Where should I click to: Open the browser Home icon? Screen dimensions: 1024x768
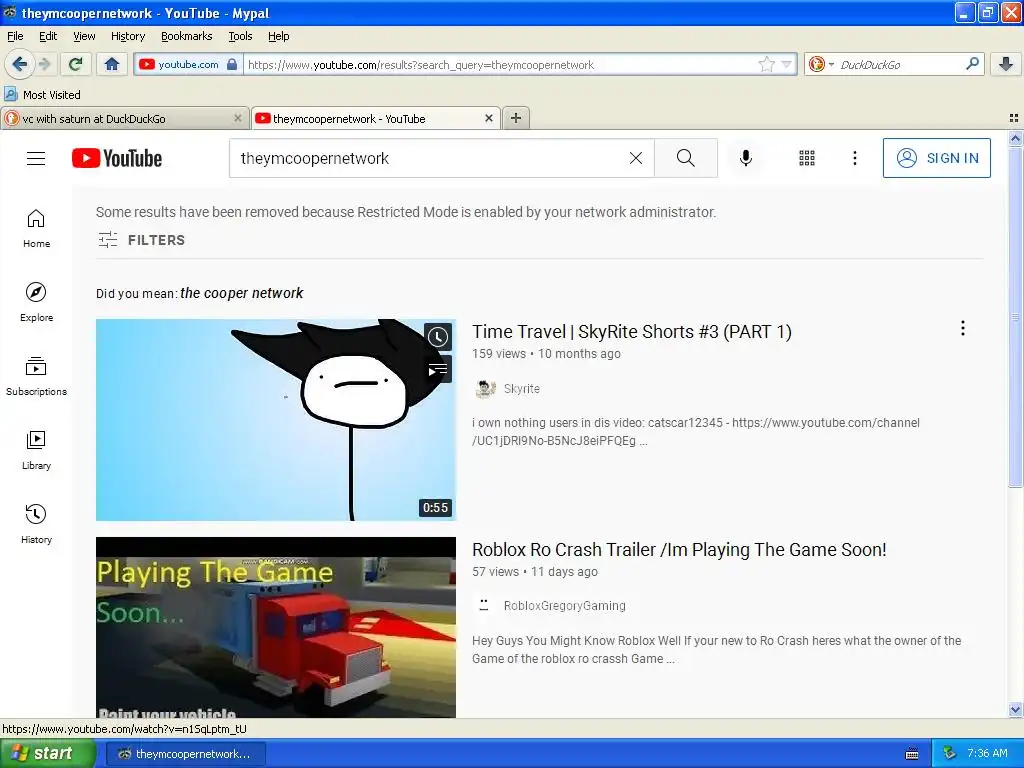(x=112, y=64)
